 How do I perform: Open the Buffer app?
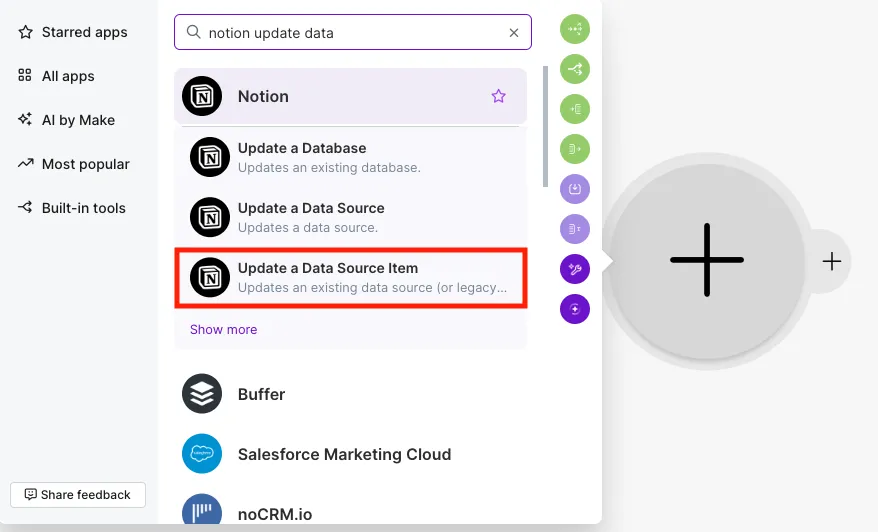coord(351,394)
